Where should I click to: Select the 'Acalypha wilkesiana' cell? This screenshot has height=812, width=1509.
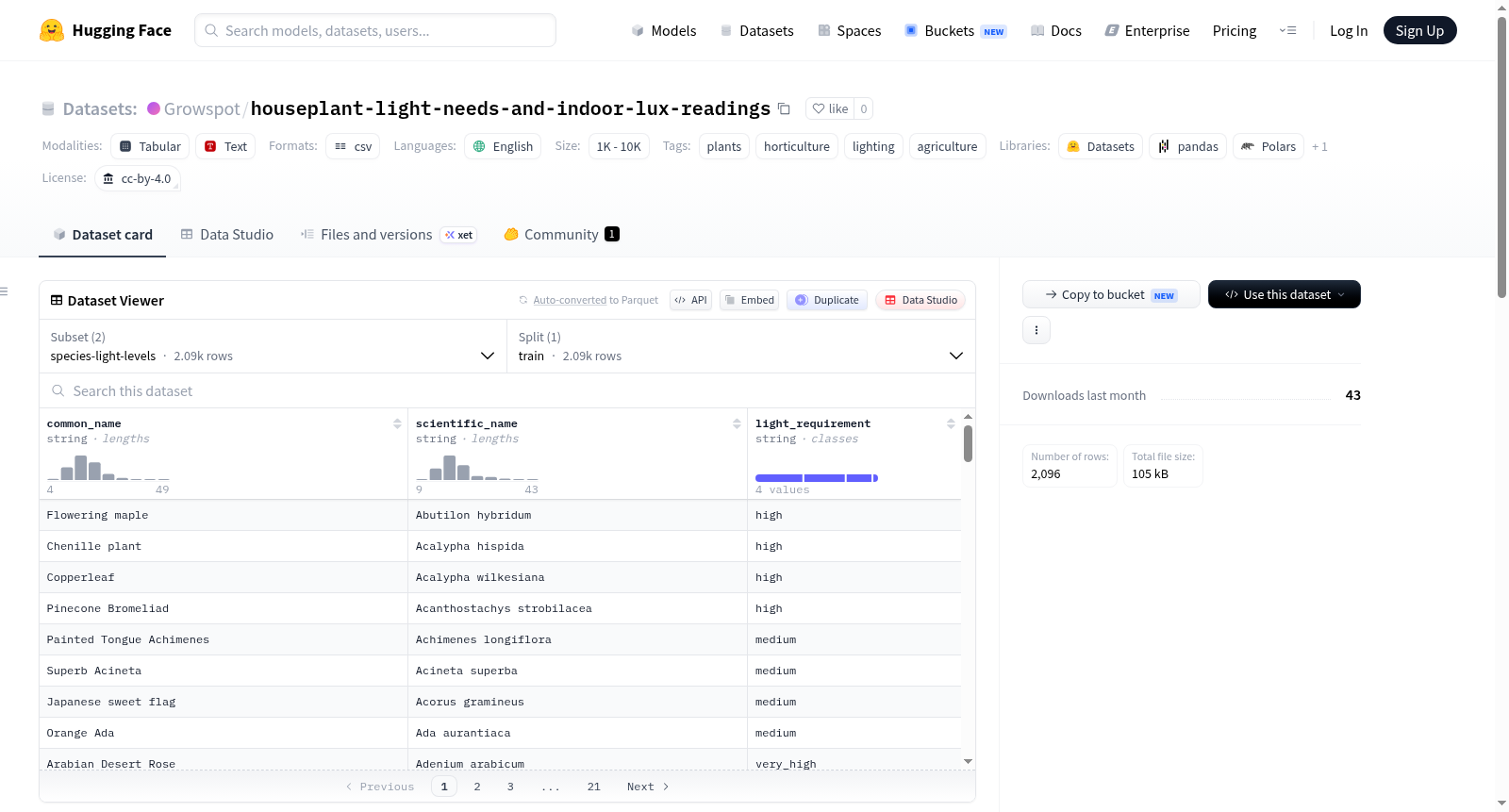tap(577, 577)
